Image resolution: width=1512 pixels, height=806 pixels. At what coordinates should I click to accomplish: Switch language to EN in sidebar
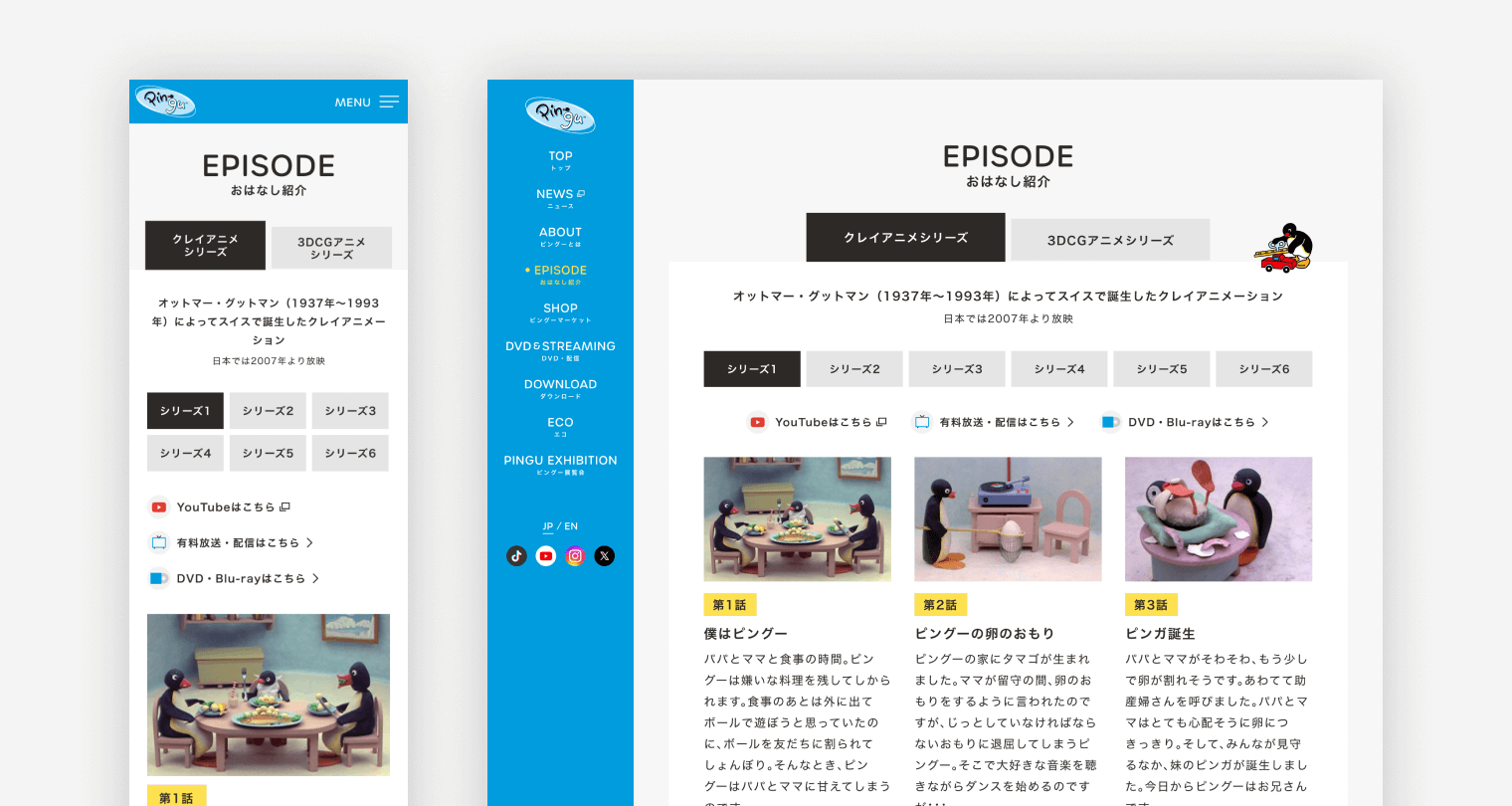click(571, 526)
